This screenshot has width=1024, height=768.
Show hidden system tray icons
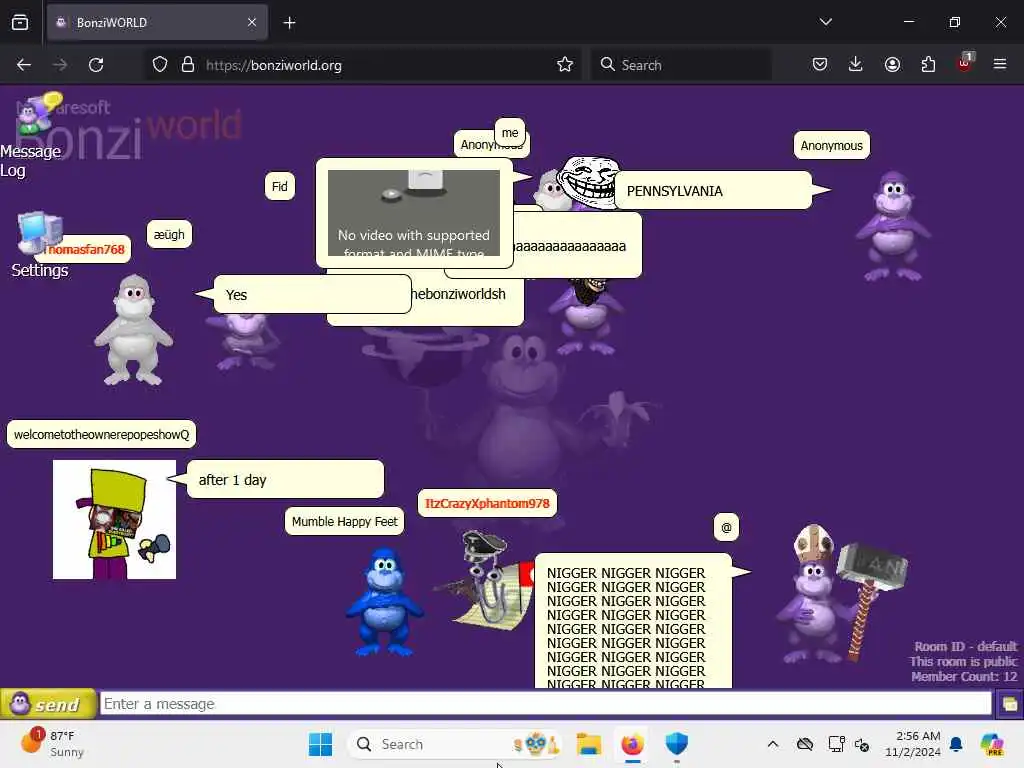[x=773, y=744]
